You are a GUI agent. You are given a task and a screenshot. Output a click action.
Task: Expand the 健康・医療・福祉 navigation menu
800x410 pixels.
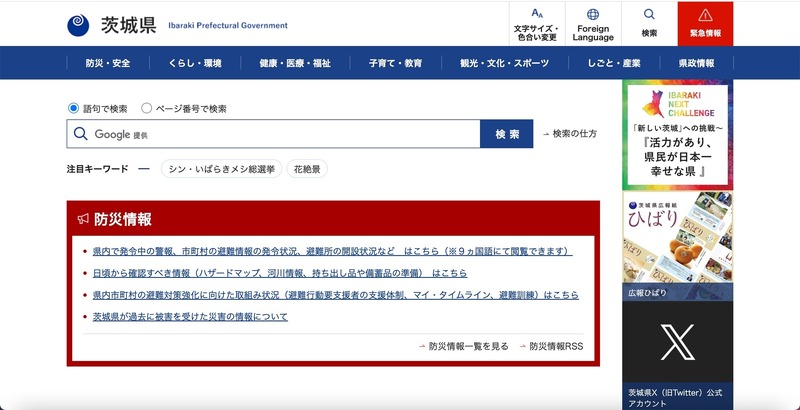pos(294,63)
